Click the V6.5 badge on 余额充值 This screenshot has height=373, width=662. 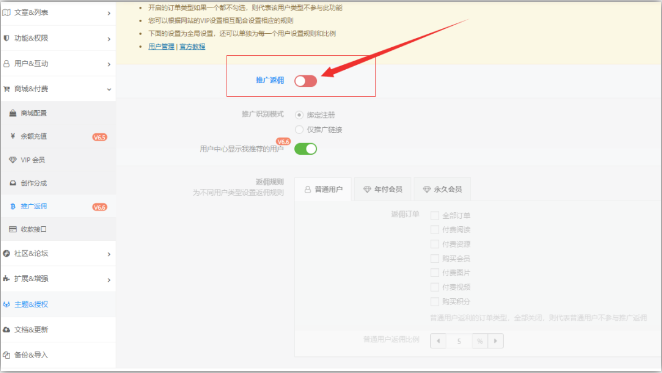tap(100, 137)
